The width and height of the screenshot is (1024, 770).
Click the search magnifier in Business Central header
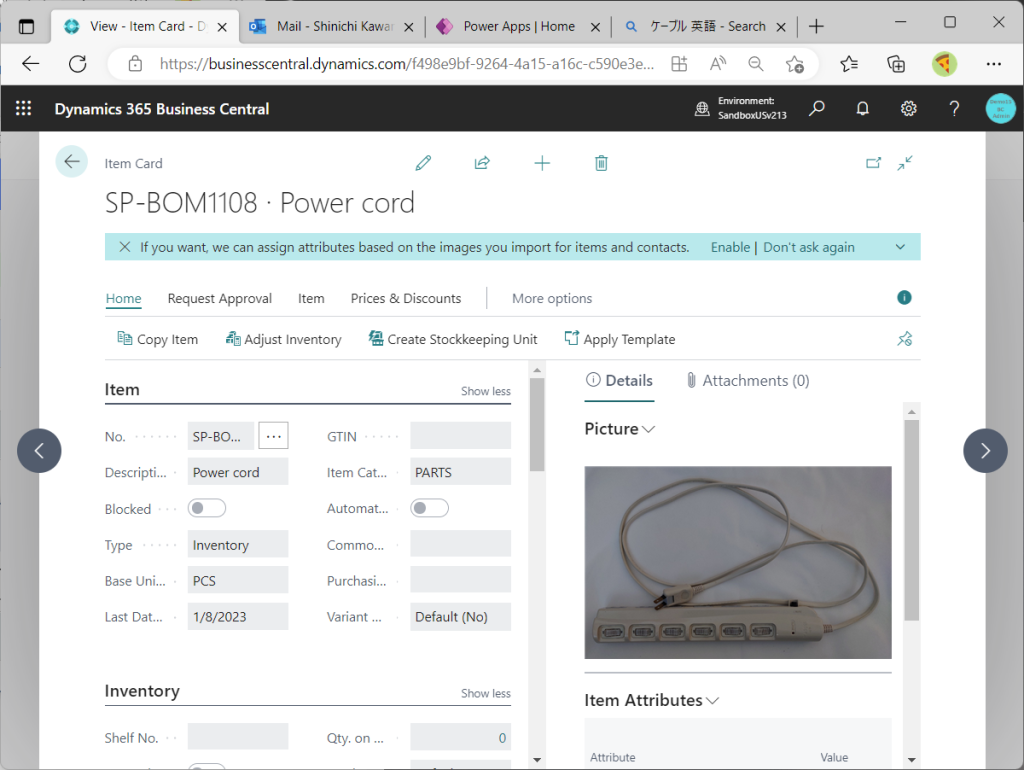click(x=816, y=108)
